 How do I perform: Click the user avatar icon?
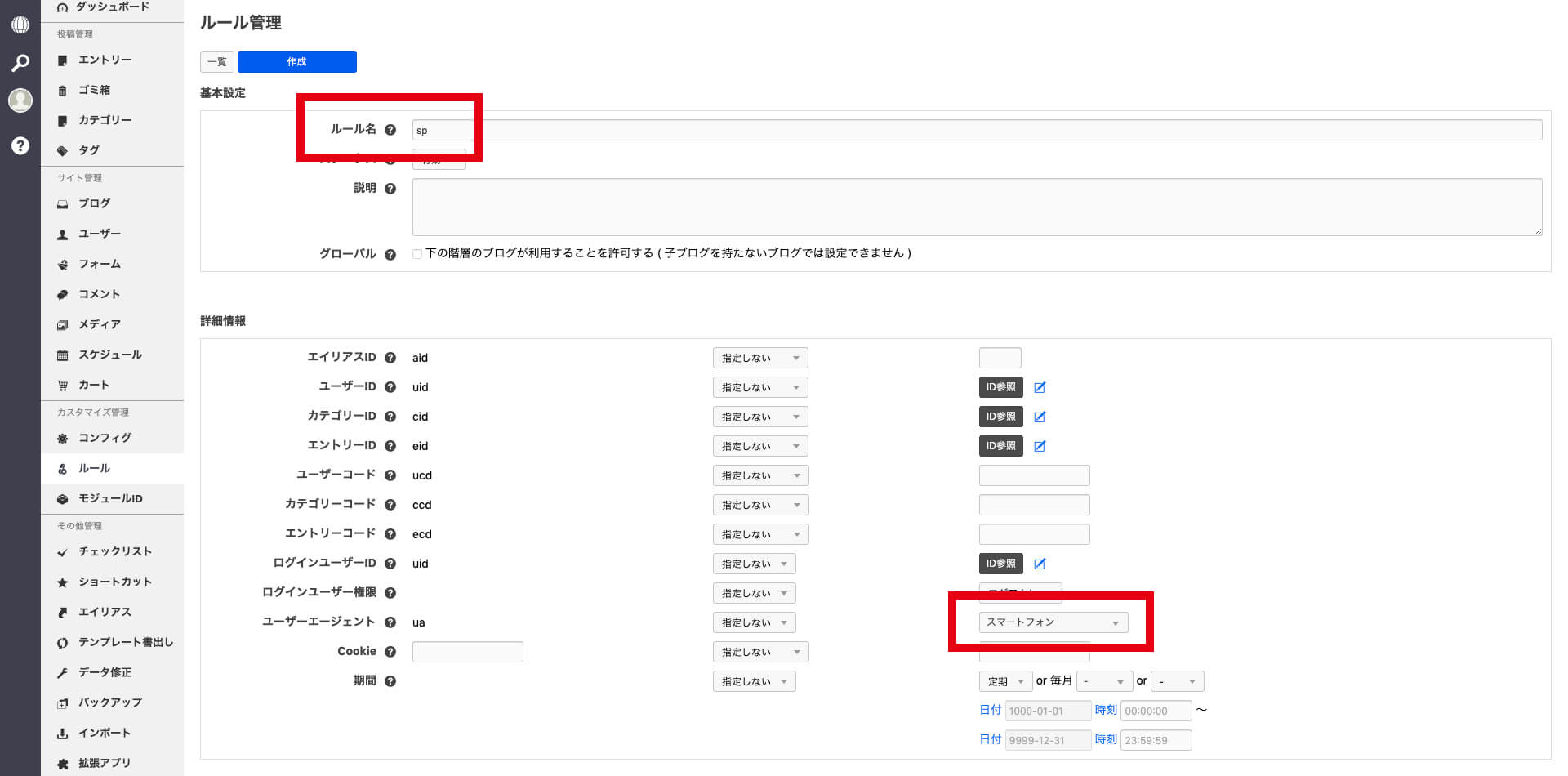(20, 100)
